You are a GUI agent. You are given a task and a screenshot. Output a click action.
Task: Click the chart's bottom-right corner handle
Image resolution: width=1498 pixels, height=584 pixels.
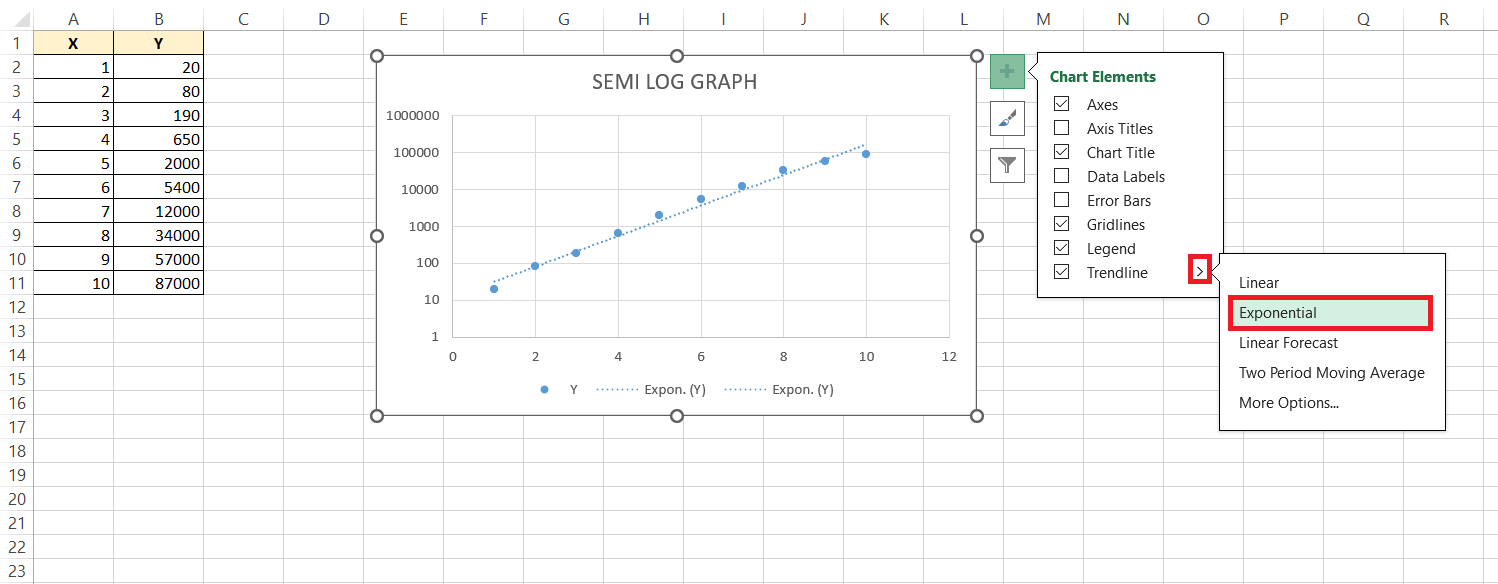click(977, 416)
